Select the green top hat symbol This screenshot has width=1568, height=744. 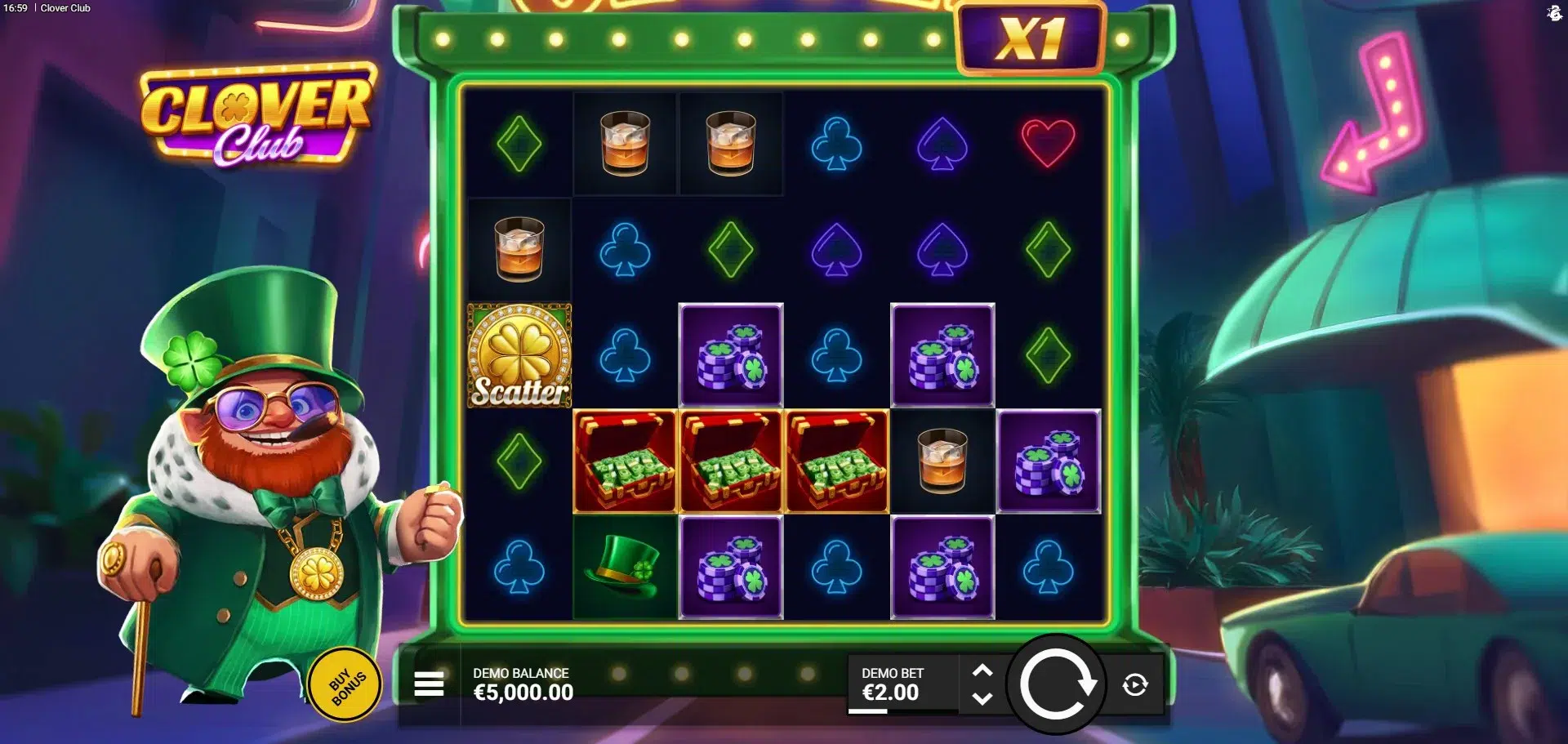pyautogui.click(x=625, y=567)
